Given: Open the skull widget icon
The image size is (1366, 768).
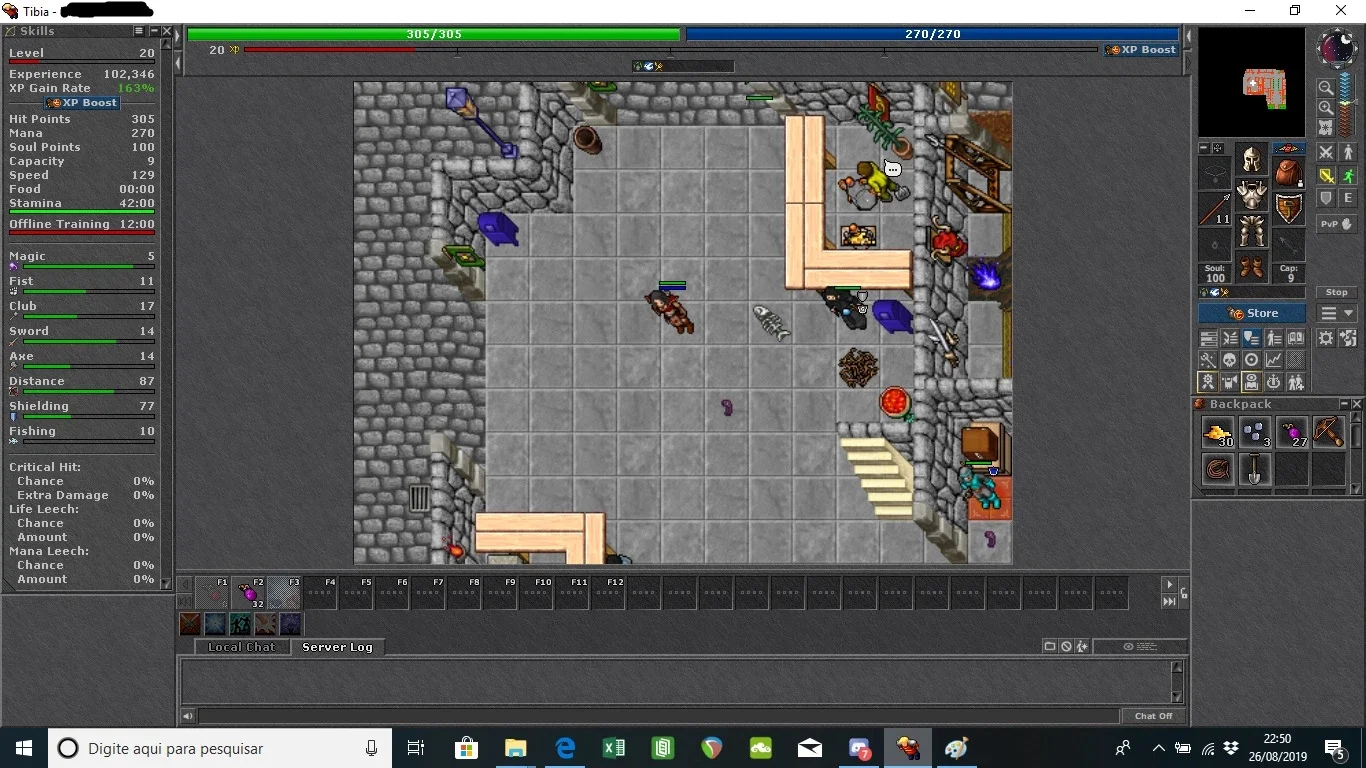Looking at the screenshot, I should (1230, 360).
